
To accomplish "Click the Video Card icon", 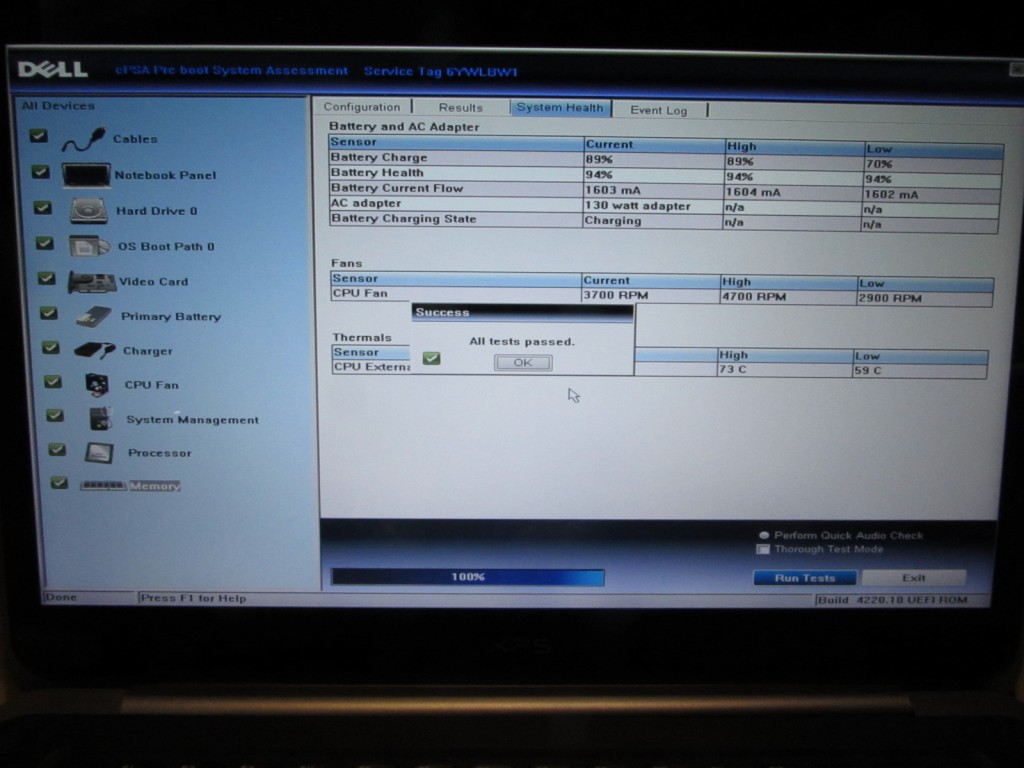I will (91, 282).
